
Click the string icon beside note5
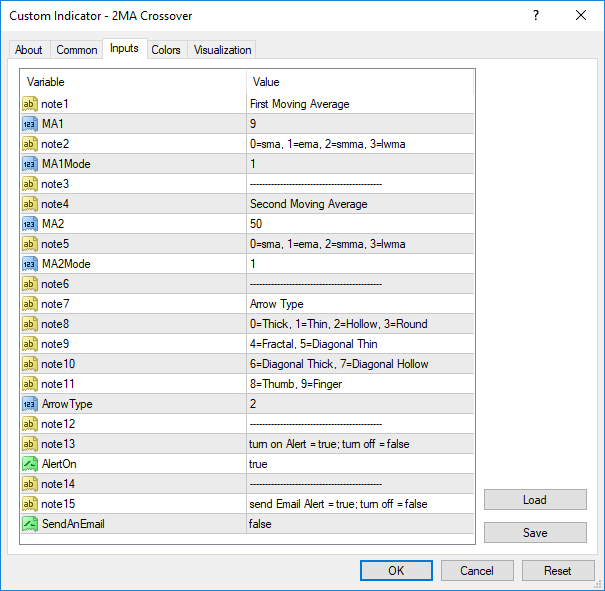[x=30, y=244]
